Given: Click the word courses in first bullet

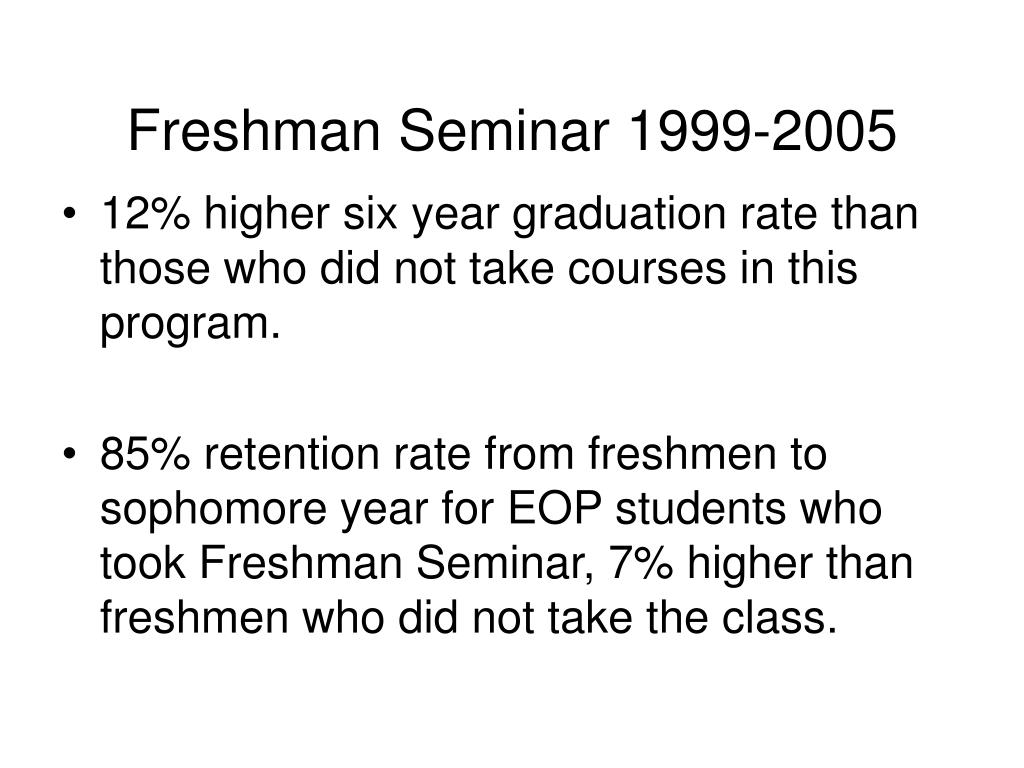Looking at the screenshot, I should point(647,269).
